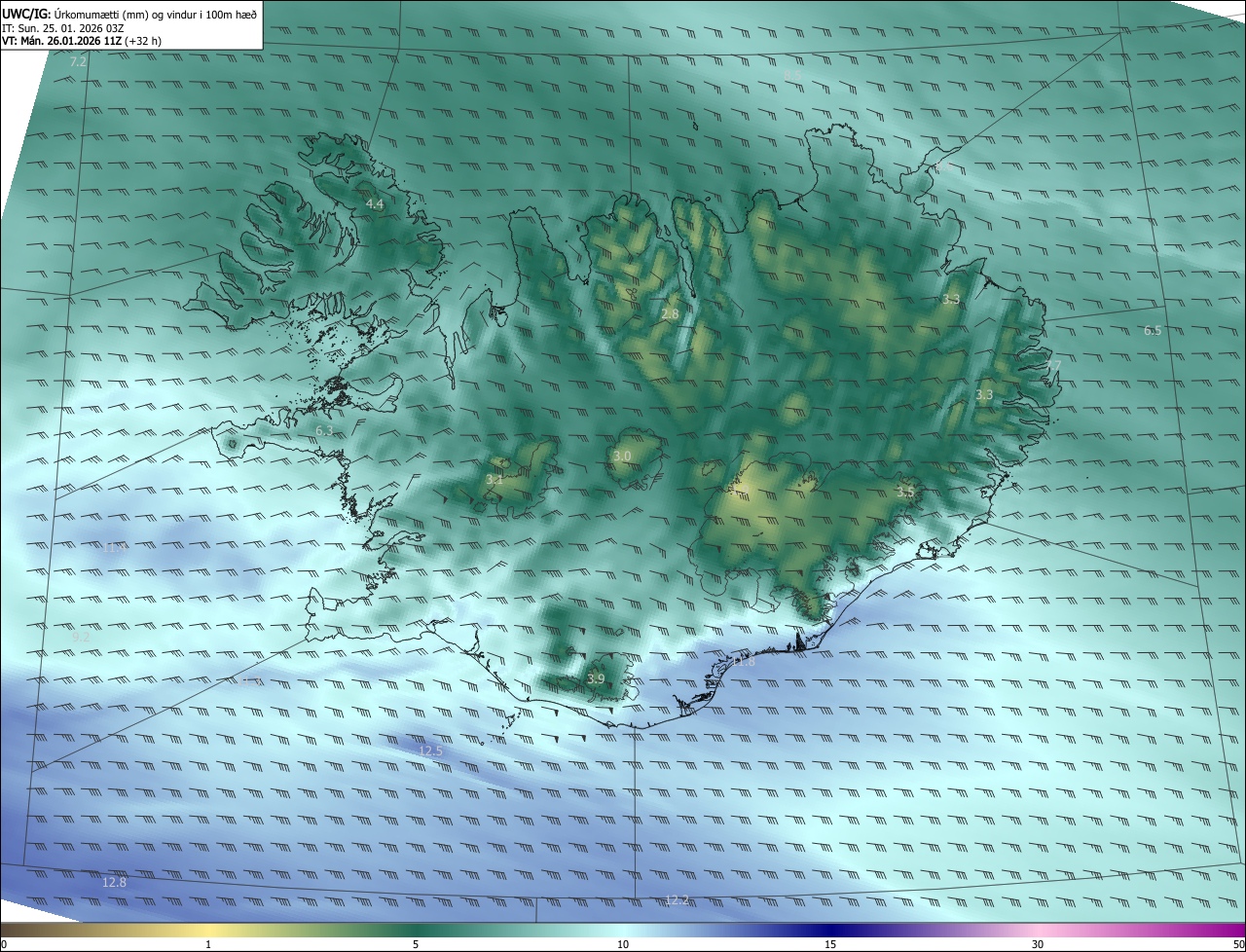The height and width of the screenshot is (952, 1246).
Task: Click the 6.3 value on the map
Action: (324, 430)
